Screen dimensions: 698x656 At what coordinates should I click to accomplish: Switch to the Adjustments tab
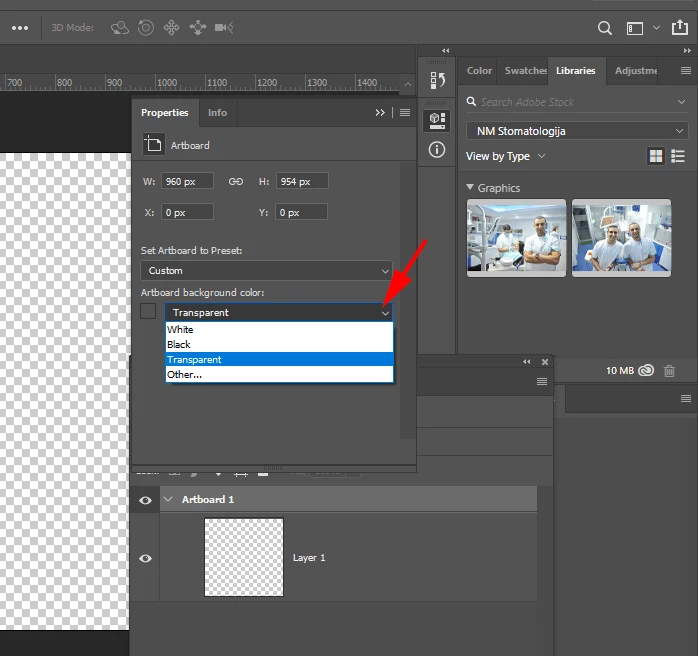tap(636, 70)
